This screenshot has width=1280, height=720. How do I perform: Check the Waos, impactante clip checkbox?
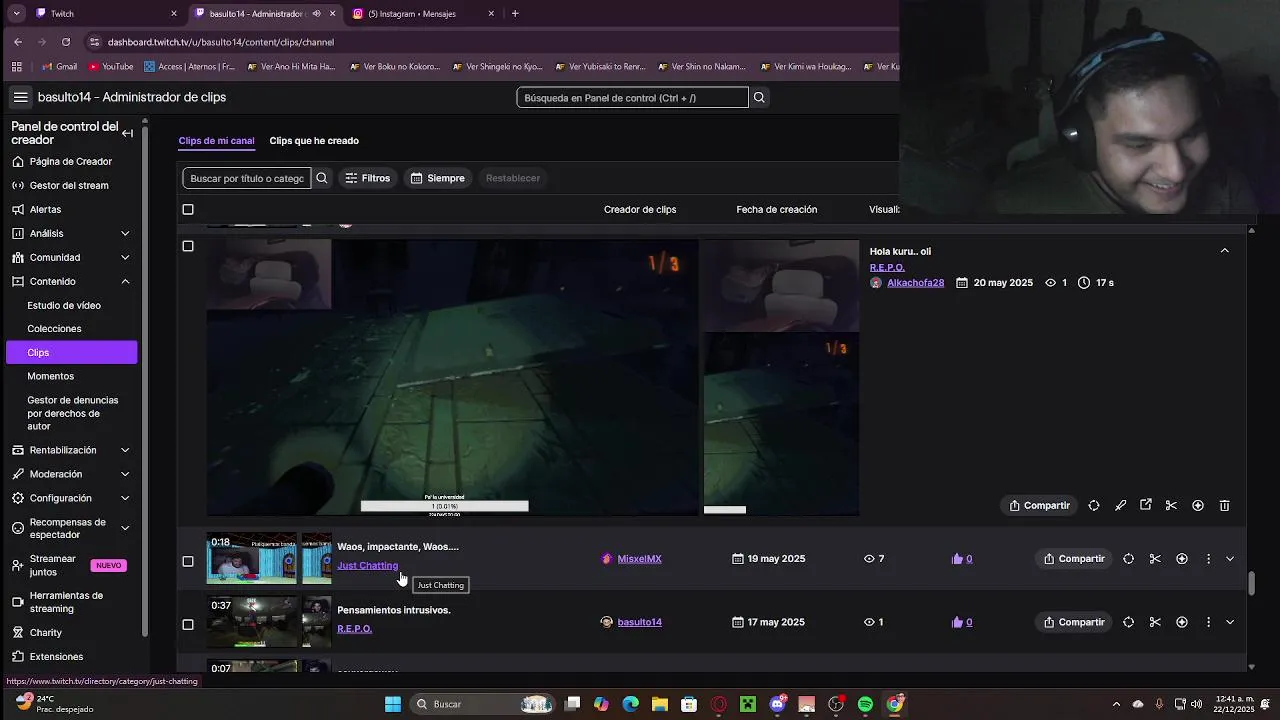pyautogui.click(x=188, y=561)
